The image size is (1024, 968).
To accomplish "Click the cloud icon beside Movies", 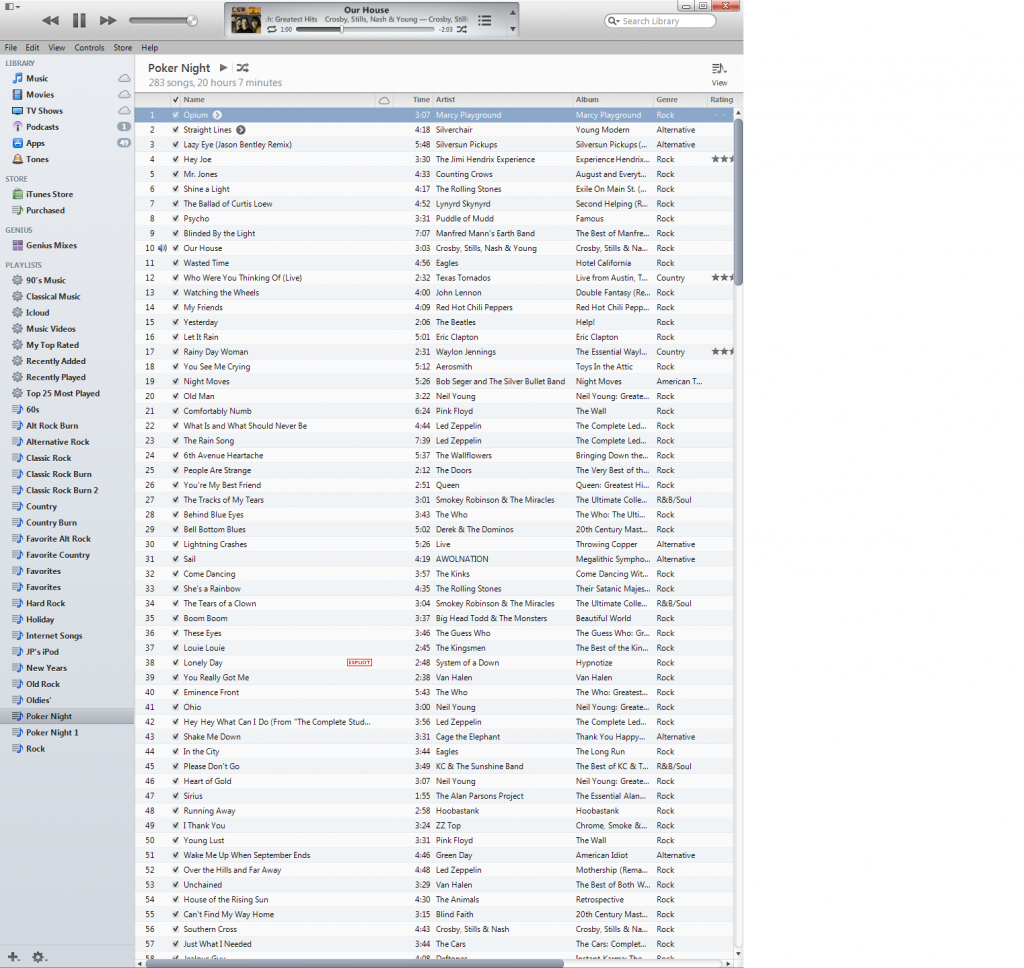I will point(124,95).
